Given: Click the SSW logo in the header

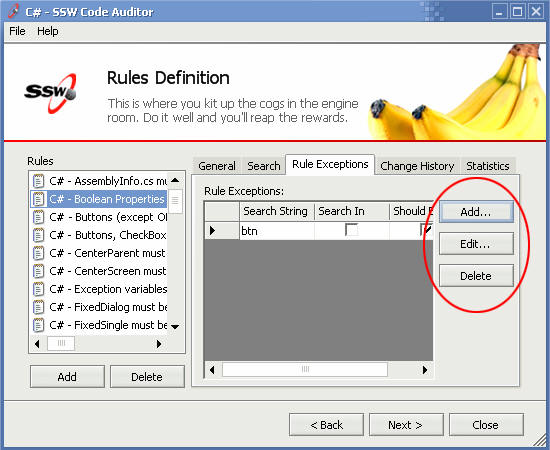Looking at the screenshot, I should 51,93.
